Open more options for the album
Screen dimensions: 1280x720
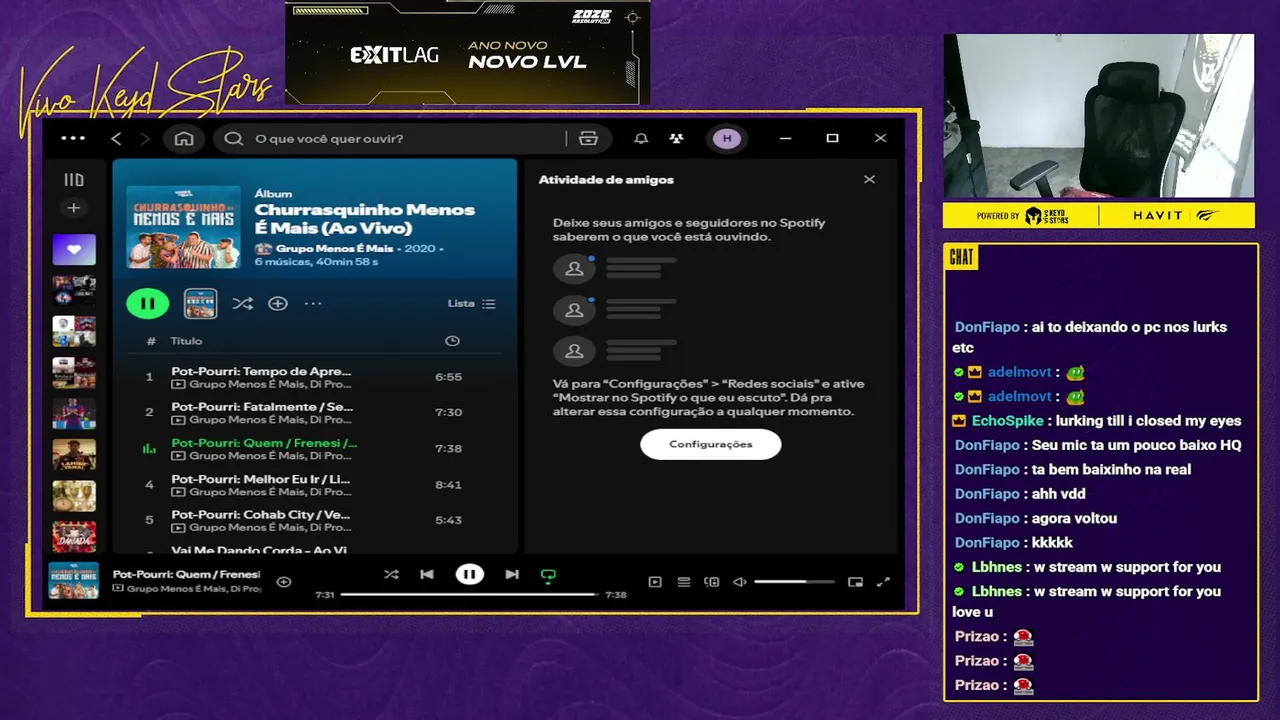[x=313, y=303]
